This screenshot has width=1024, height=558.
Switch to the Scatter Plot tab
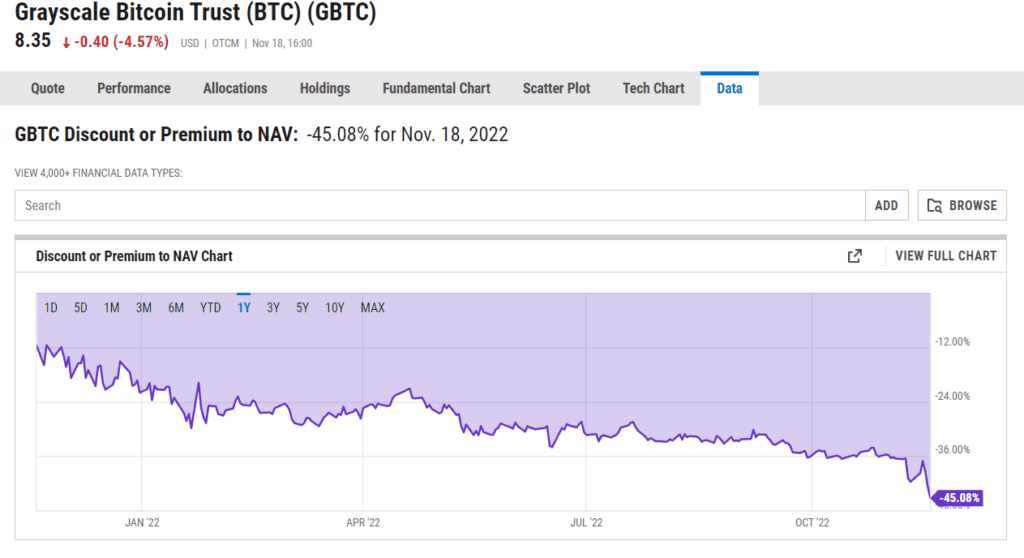click(556, 88)
